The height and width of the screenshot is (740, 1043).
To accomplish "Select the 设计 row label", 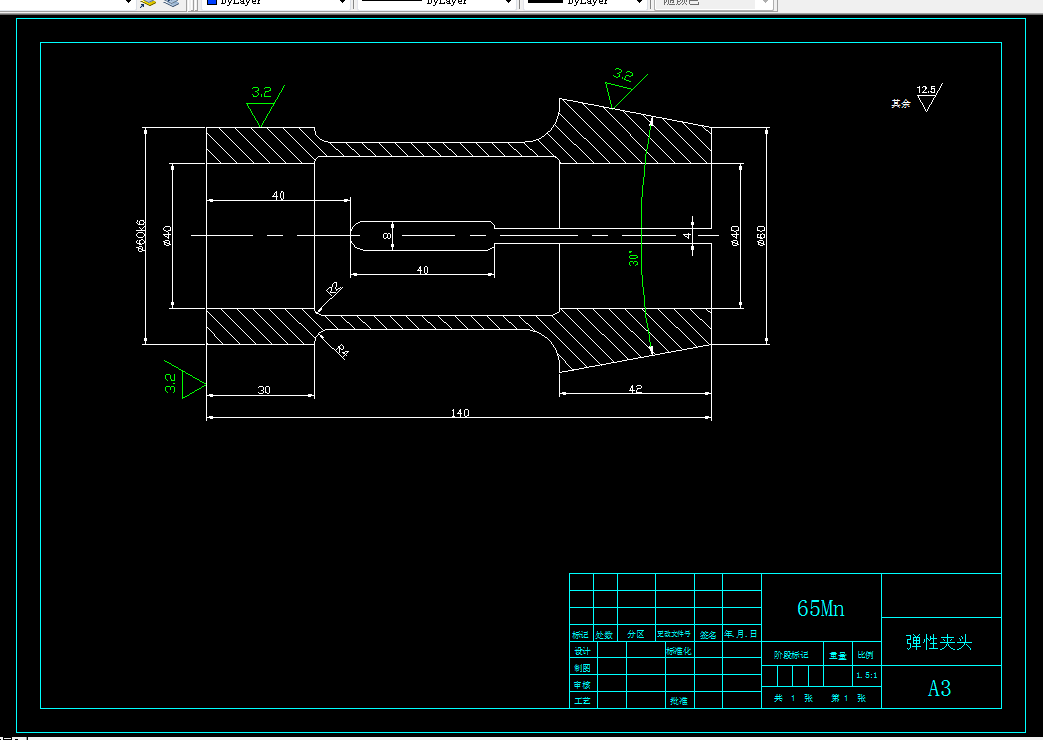I will pos(582,651).
